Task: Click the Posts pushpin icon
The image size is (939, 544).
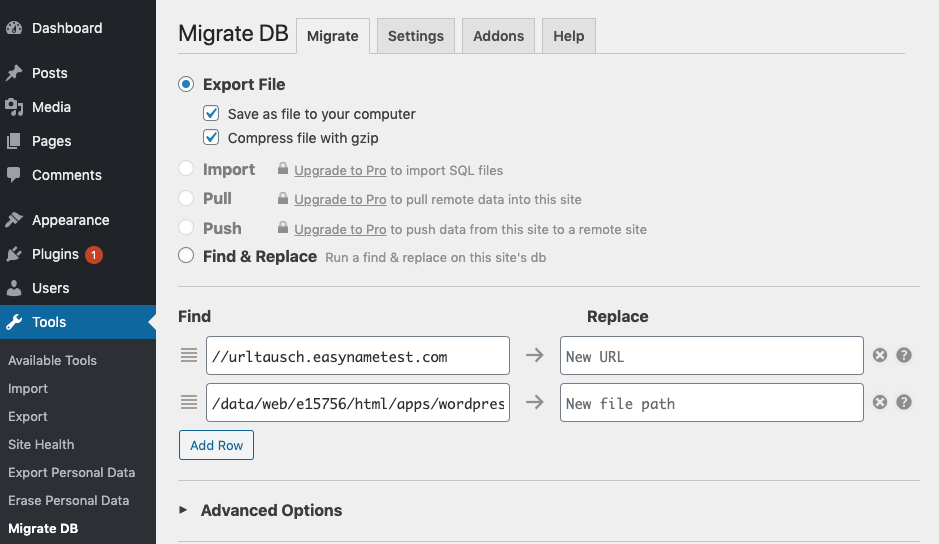Action: [x=14, y=73]
